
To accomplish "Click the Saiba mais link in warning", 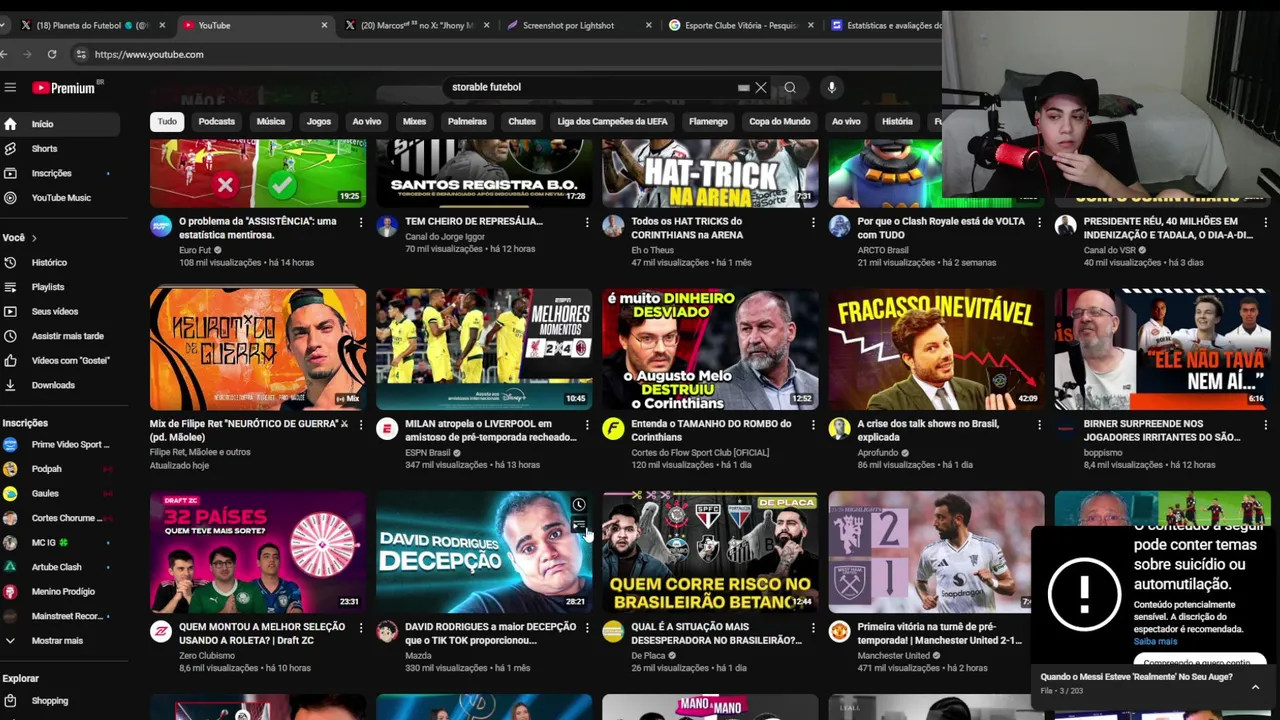I will pos(1155,642).
